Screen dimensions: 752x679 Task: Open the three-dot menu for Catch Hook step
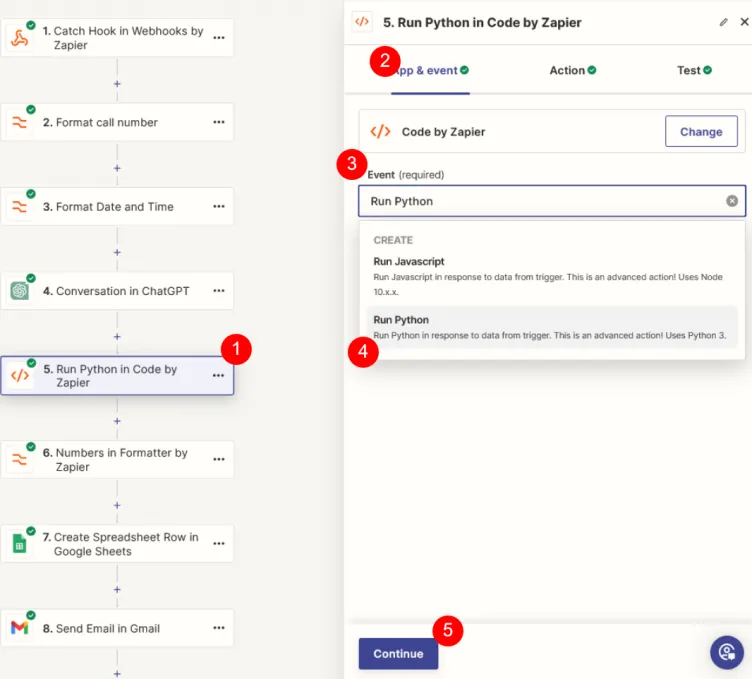219,38
